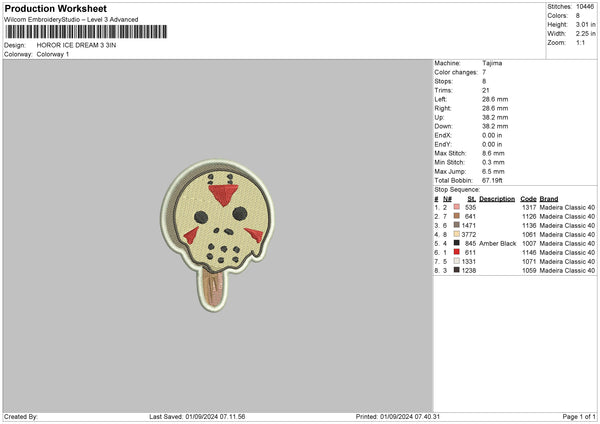The height and width of the screenshot is (424, 600).
Task: Click Printed date '01/09/2024 07.40.31'
Action: [410, 416]
